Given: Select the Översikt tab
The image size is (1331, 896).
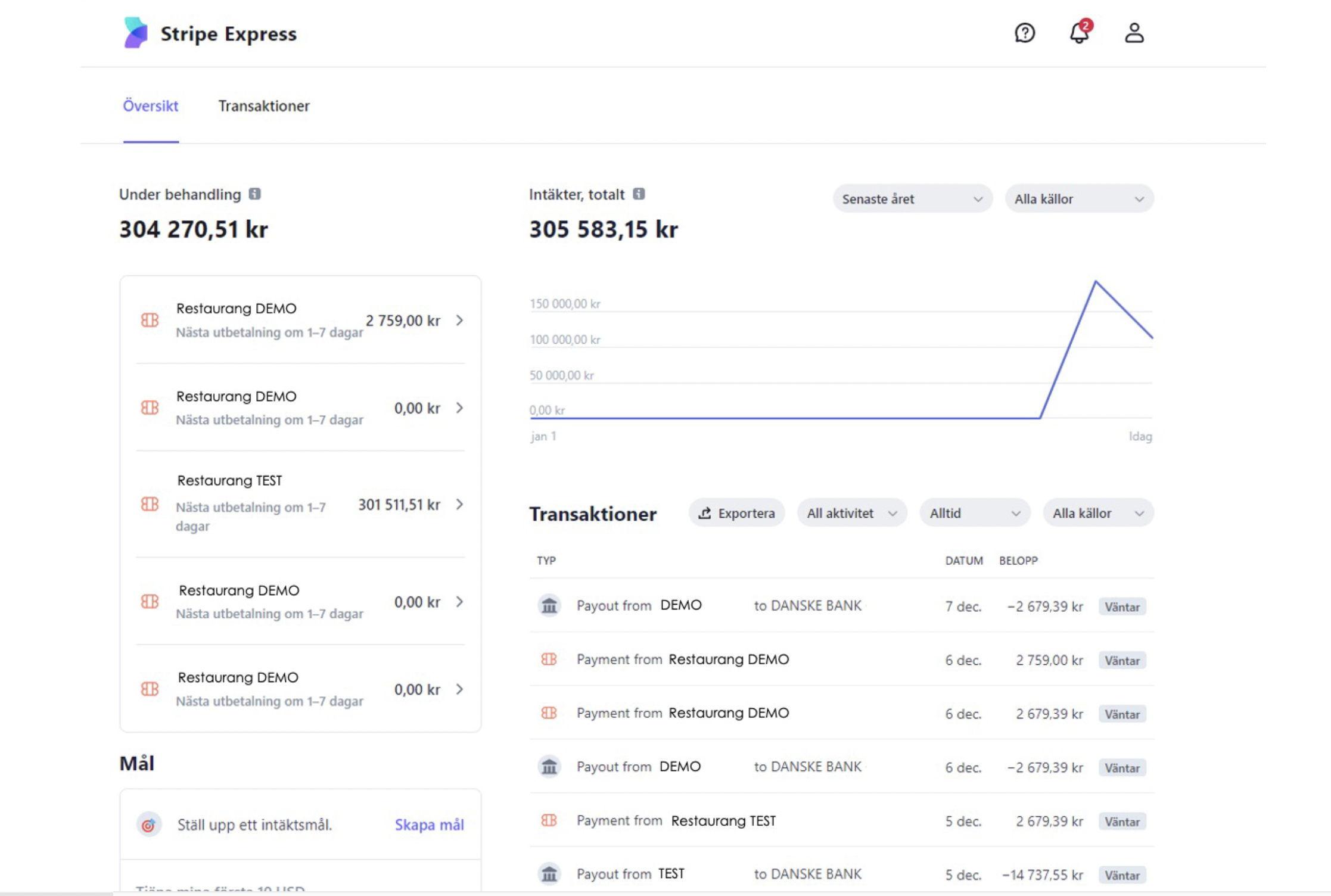Looking at the screenshot, I should coord(151,106).
